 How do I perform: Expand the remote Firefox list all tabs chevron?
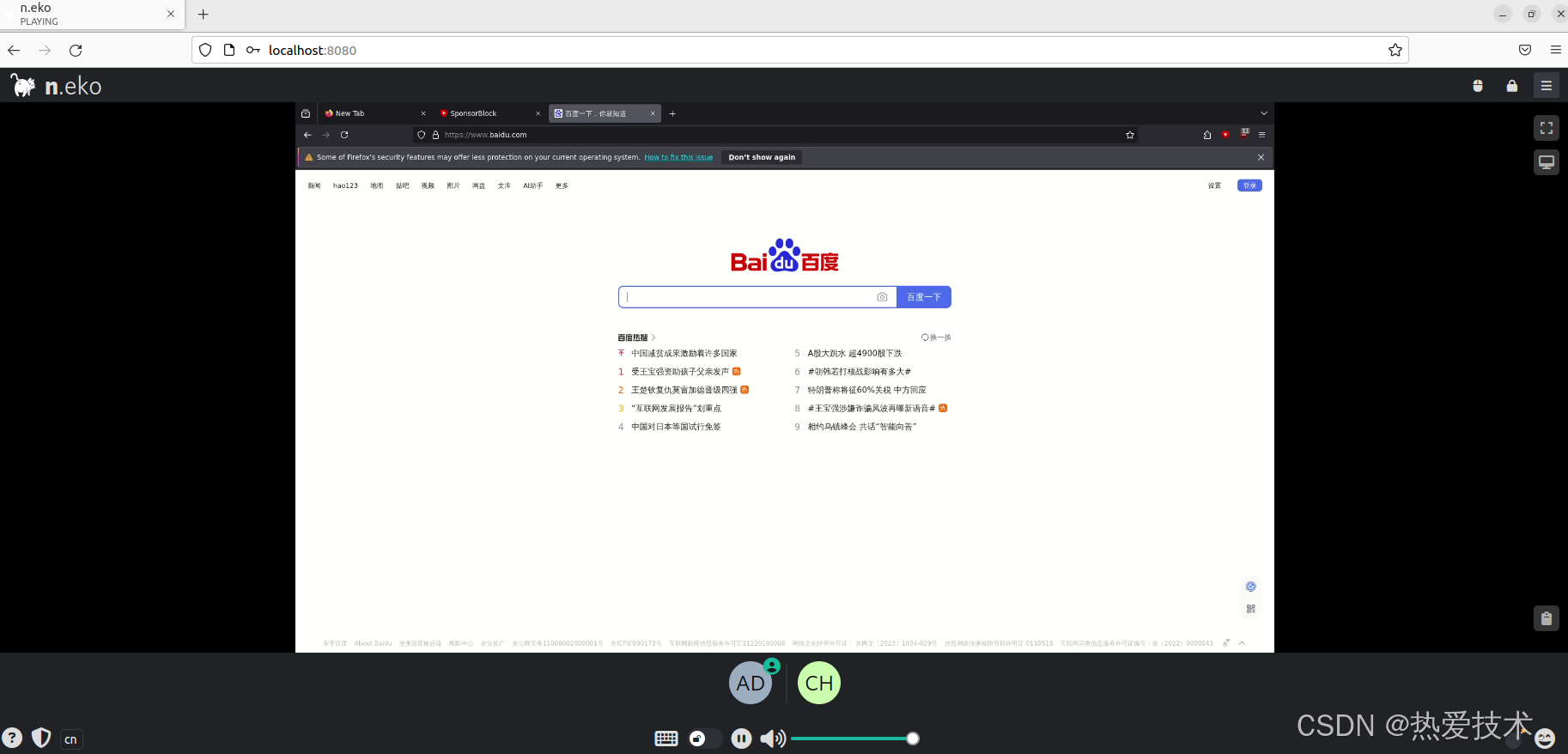pyautogui.click(x=1264, y=113)
